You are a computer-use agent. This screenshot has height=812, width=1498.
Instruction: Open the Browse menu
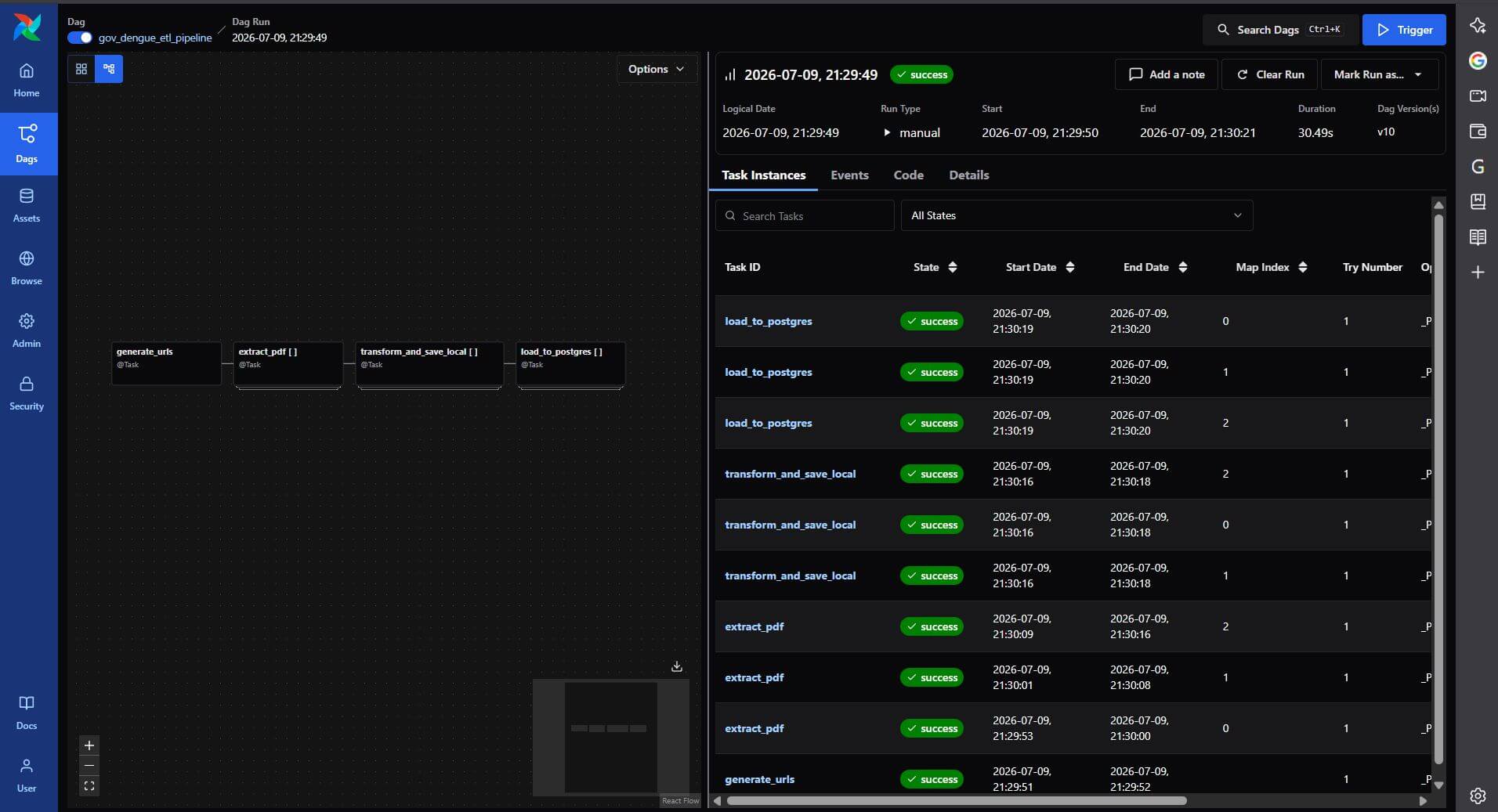point(27,268)
